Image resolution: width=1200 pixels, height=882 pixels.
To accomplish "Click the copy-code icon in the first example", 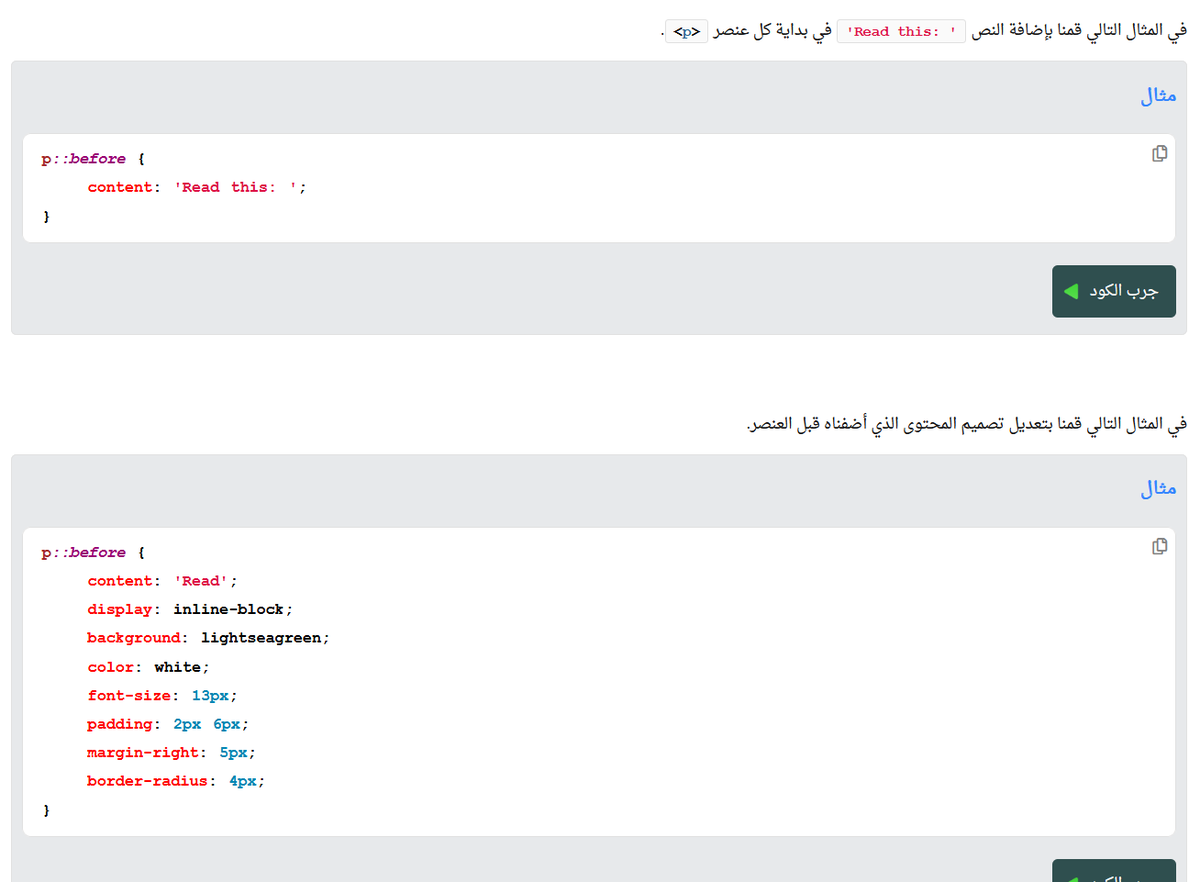I will pyautogui.click(x=1159, y=153).
